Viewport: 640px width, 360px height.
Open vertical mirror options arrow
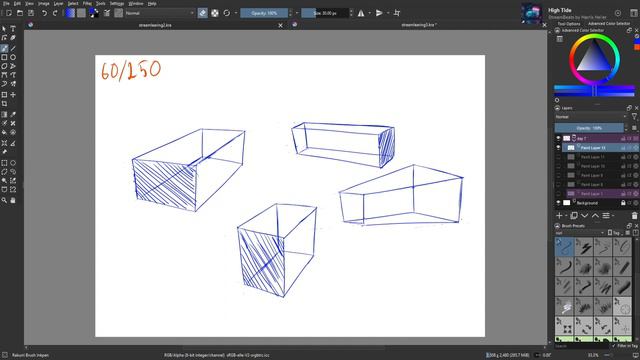pos(388,13)
